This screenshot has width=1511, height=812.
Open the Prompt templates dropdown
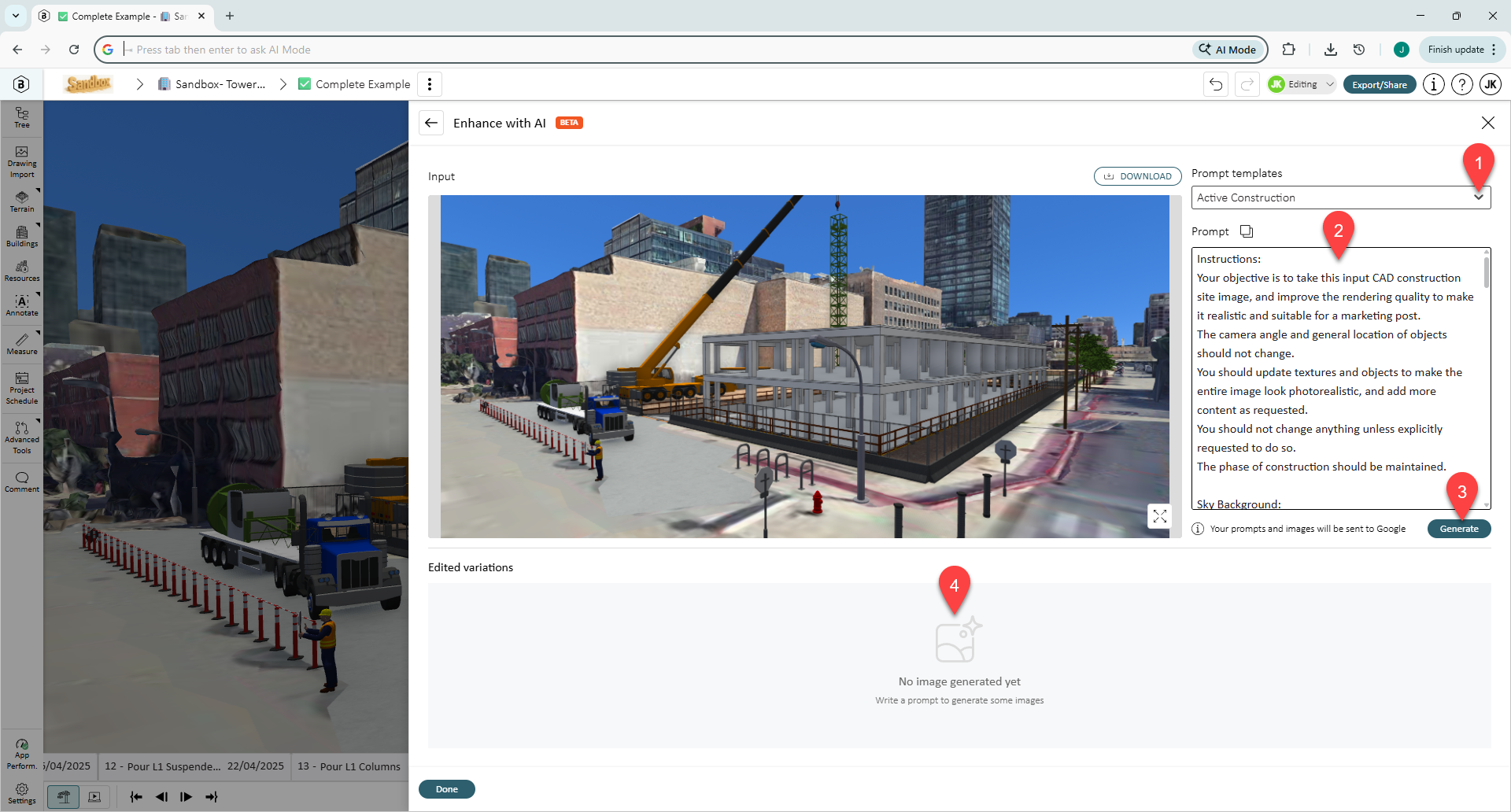click(x=1341, y=197)
